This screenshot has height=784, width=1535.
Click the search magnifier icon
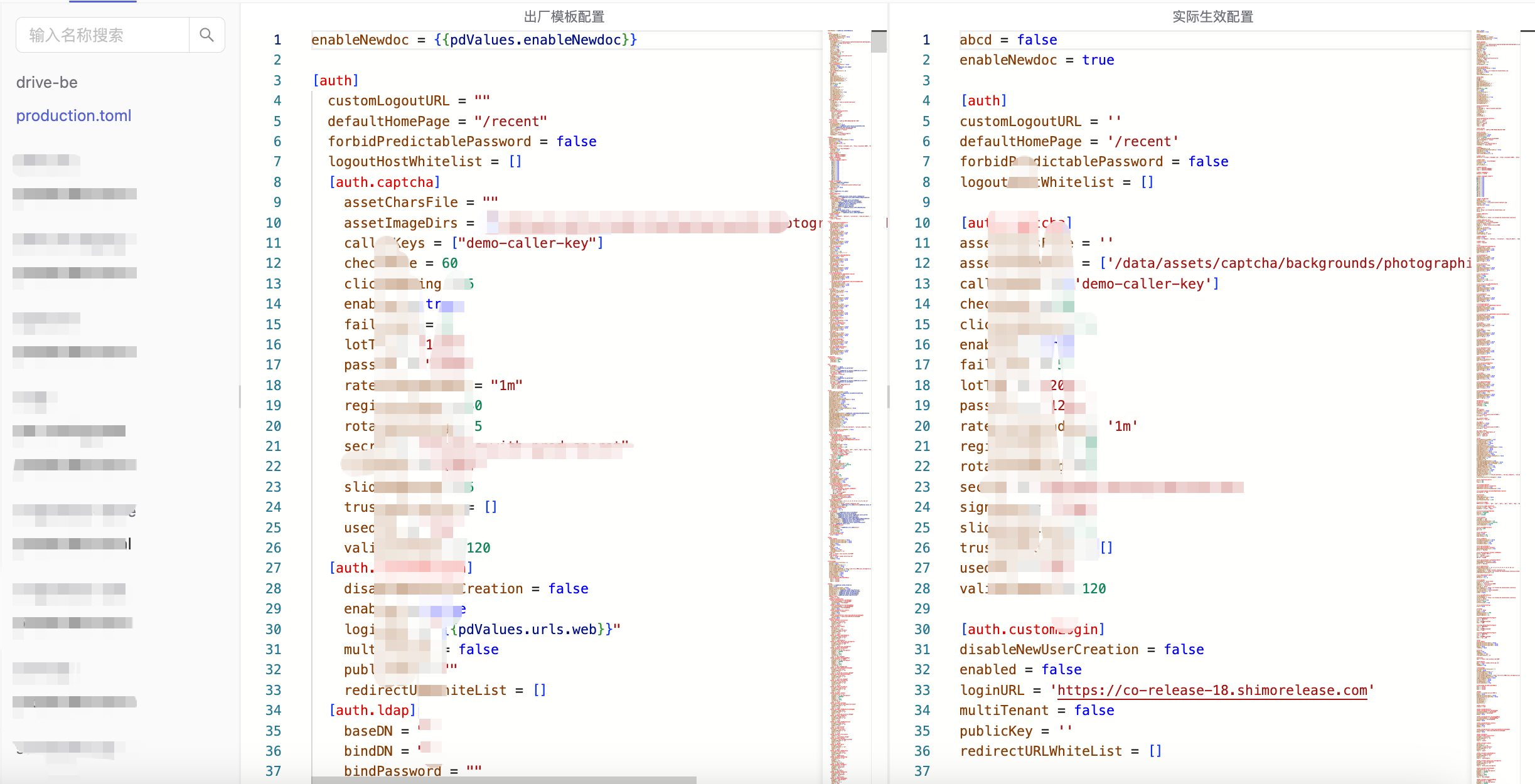point(206,35)
